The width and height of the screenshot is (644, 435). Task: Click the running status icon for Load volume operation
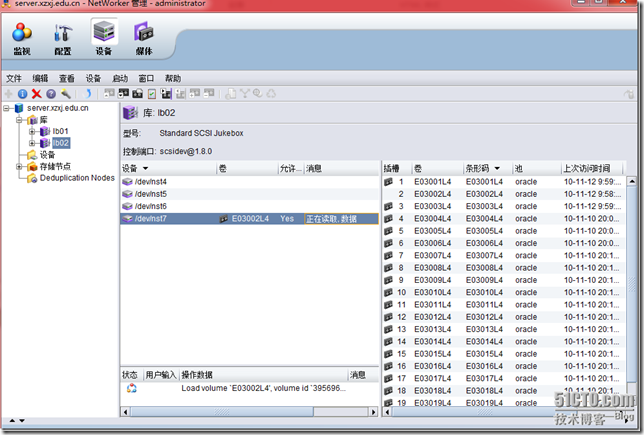131,388
